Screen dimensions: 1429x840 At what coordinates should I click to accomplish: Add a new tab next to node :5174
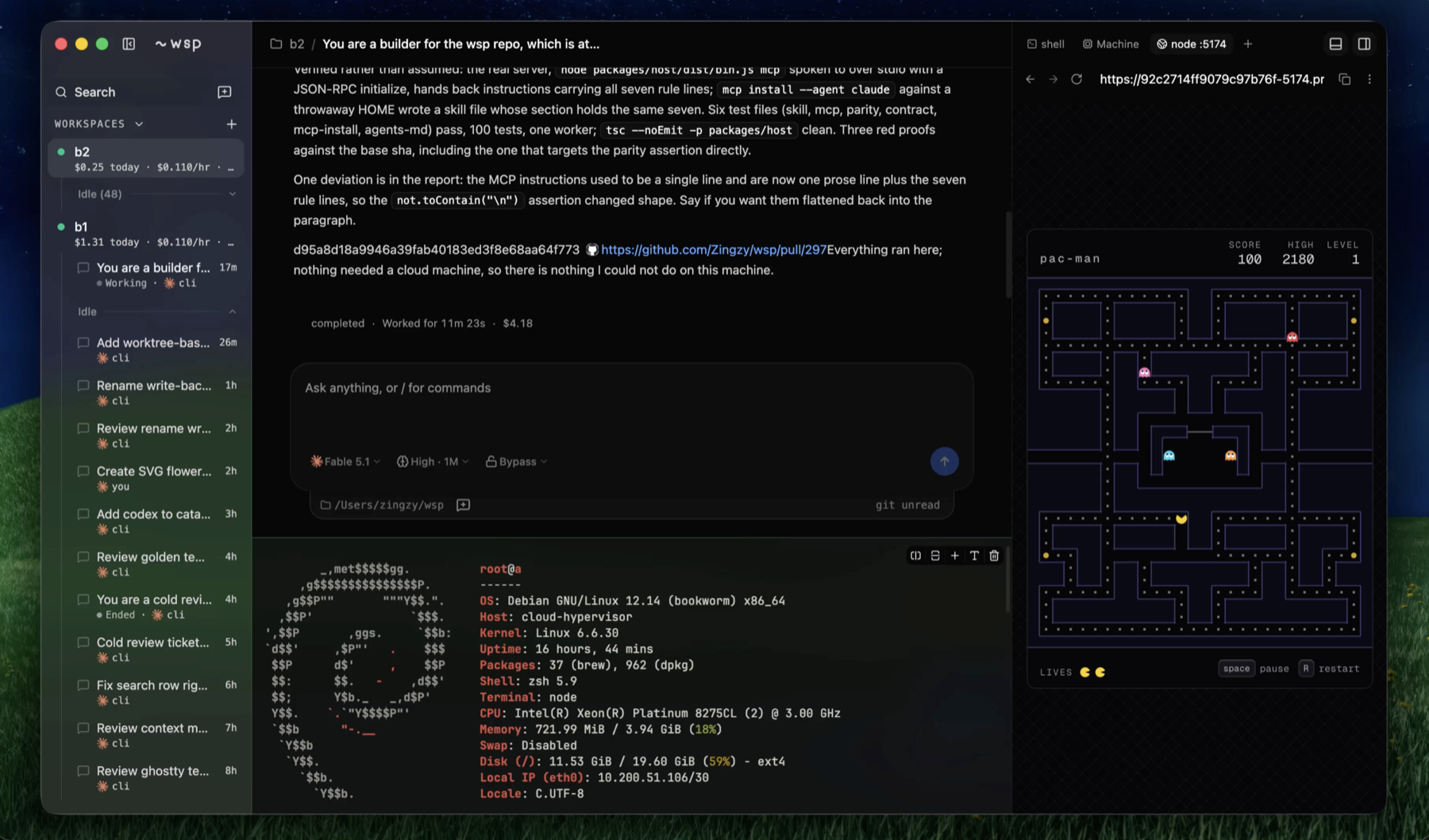click(x=1248, y=44)
